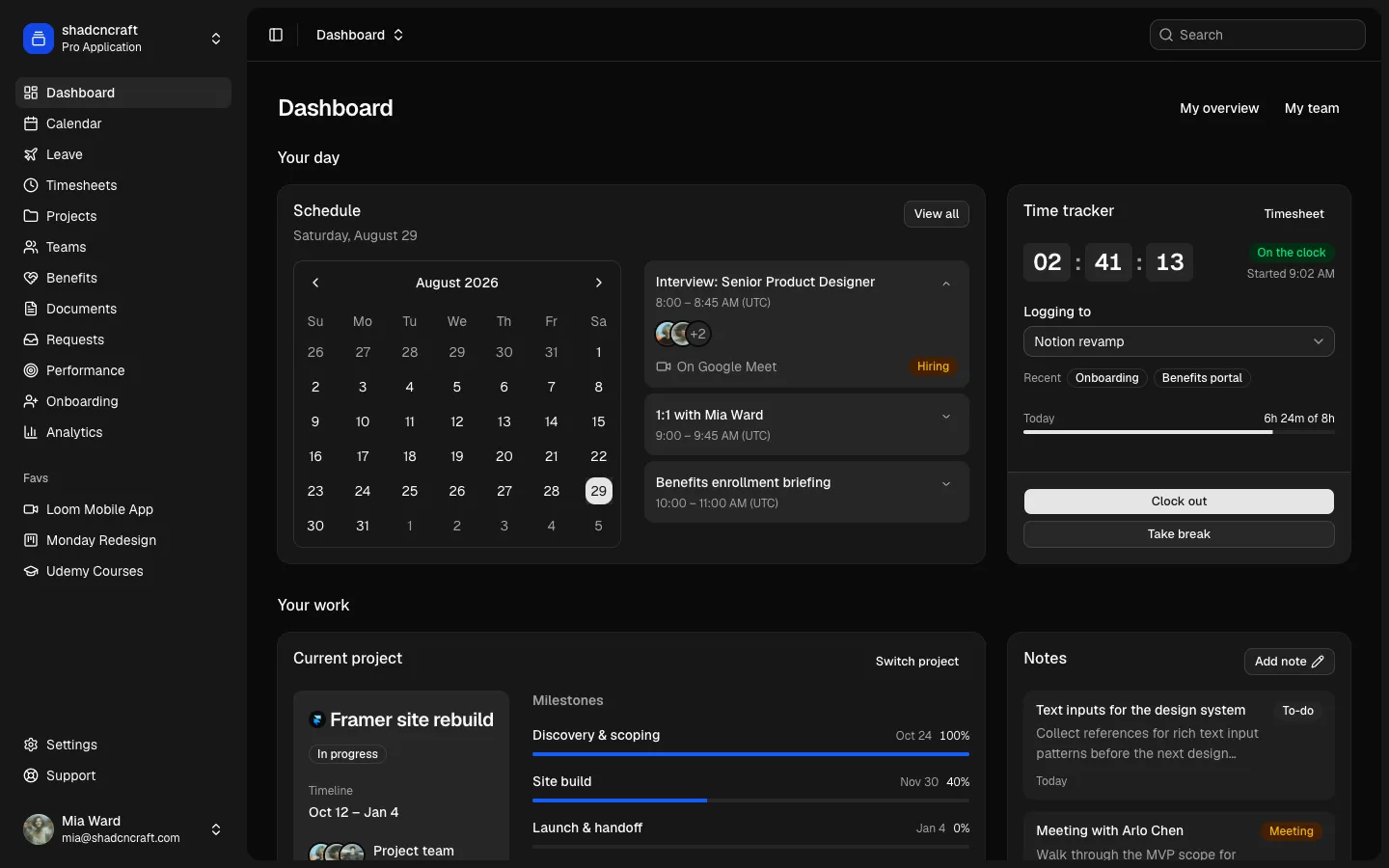Open Onboarding user-plus icon in sidebar
This screenshot has height=868, width=1389.
[x=31, y=401]
